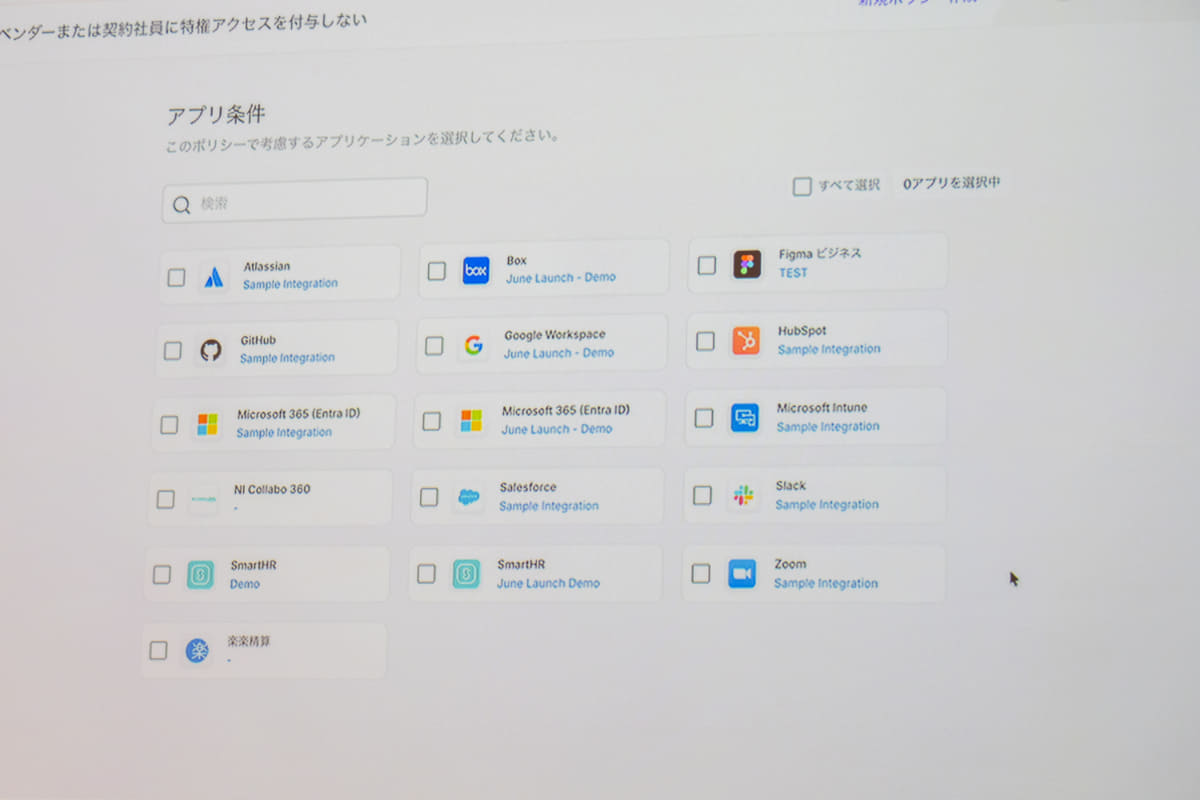The width and height of the screenshot is (1200, 800).
Task: Click the 楽楽精算 app name
Action: coord(249,641)
